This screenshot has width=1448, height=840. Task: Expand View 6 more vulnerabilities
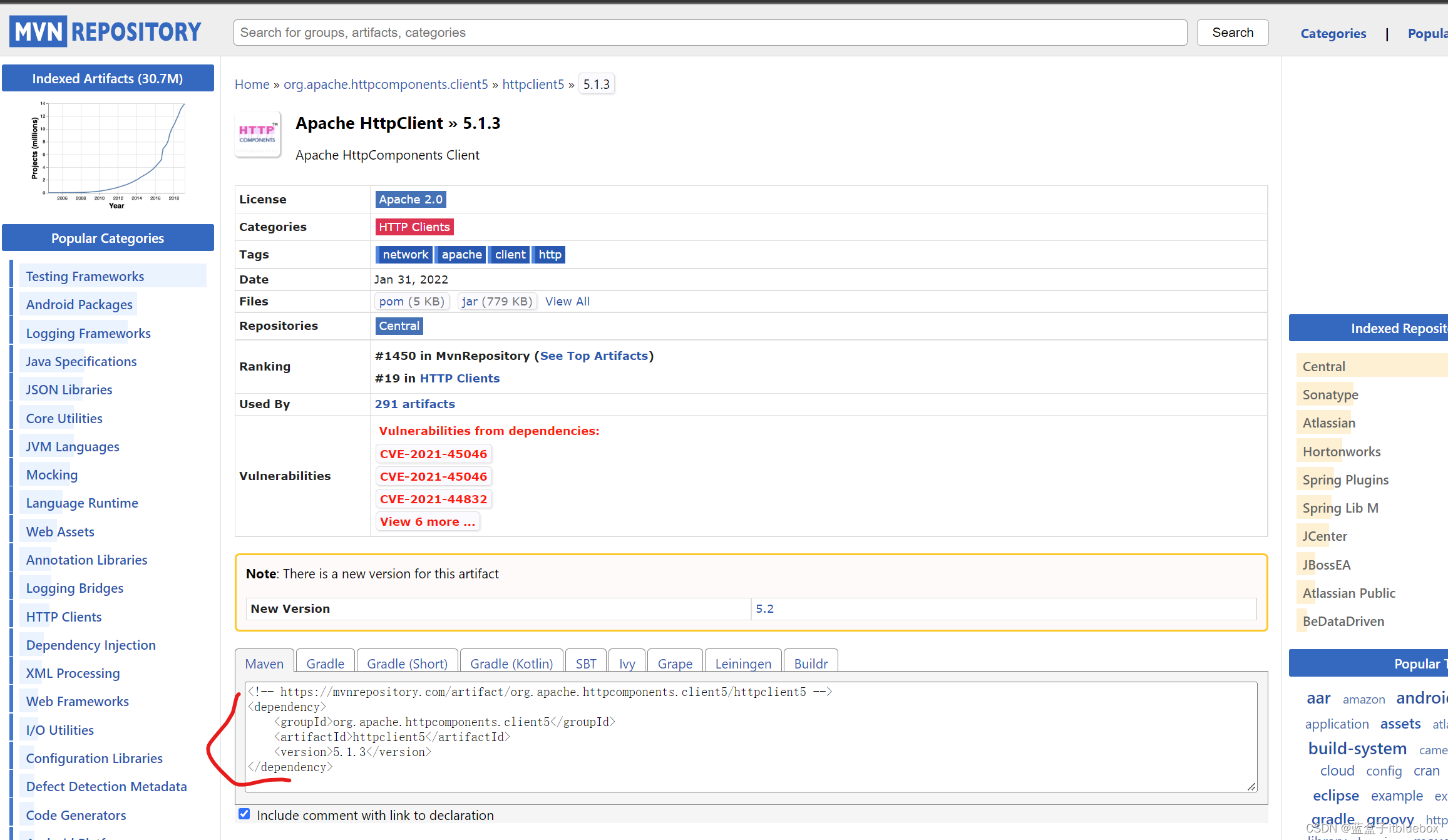[x=428, y=521]
